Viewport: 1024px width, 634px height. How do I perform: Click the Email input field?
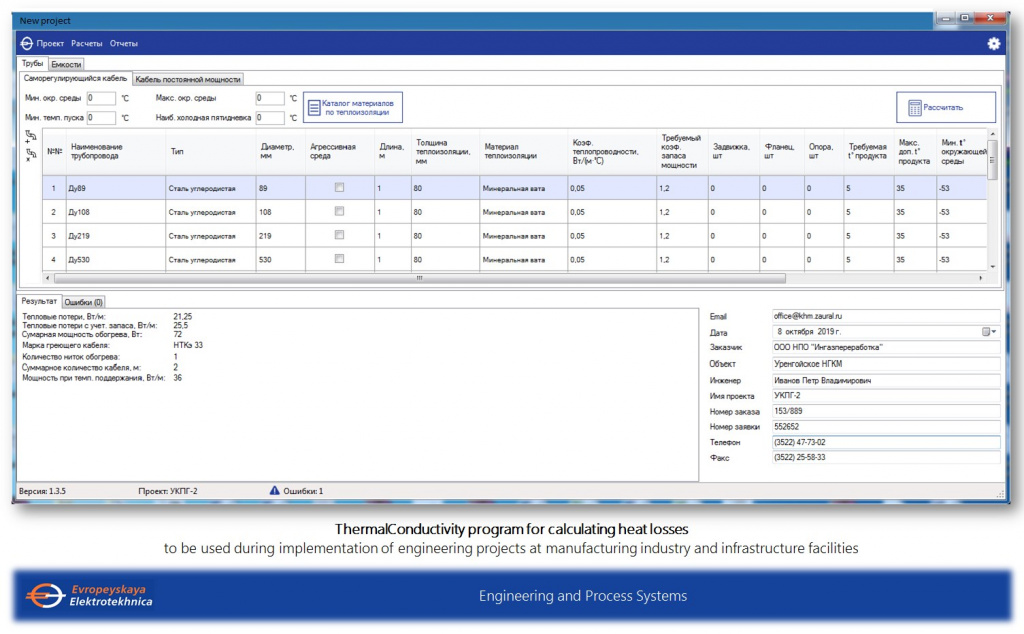886,316
